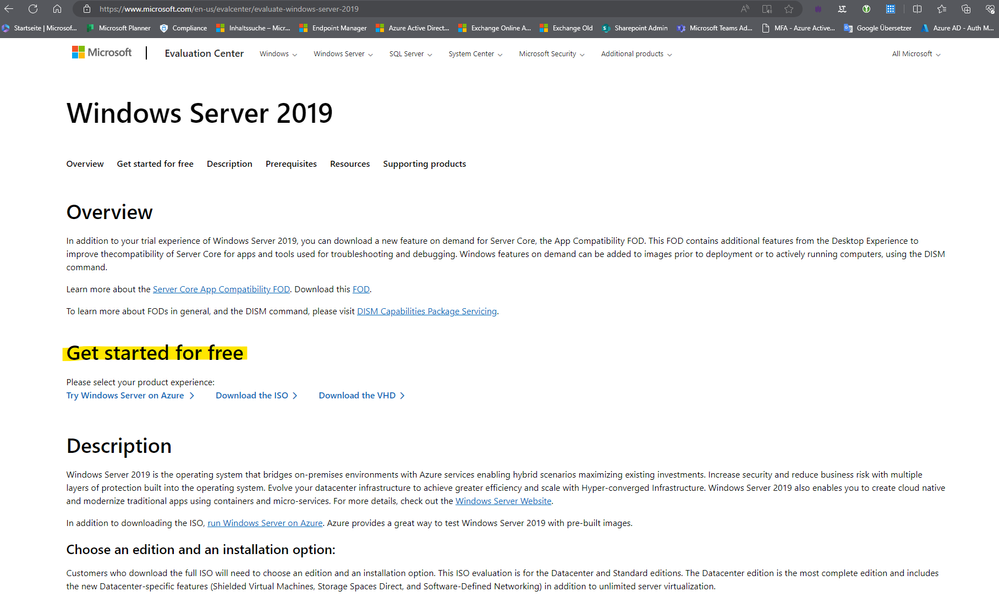The height and width of the screenshot is (596, 999).
Task: Open the Endpoint Manager bookmark
Action: 333,28
